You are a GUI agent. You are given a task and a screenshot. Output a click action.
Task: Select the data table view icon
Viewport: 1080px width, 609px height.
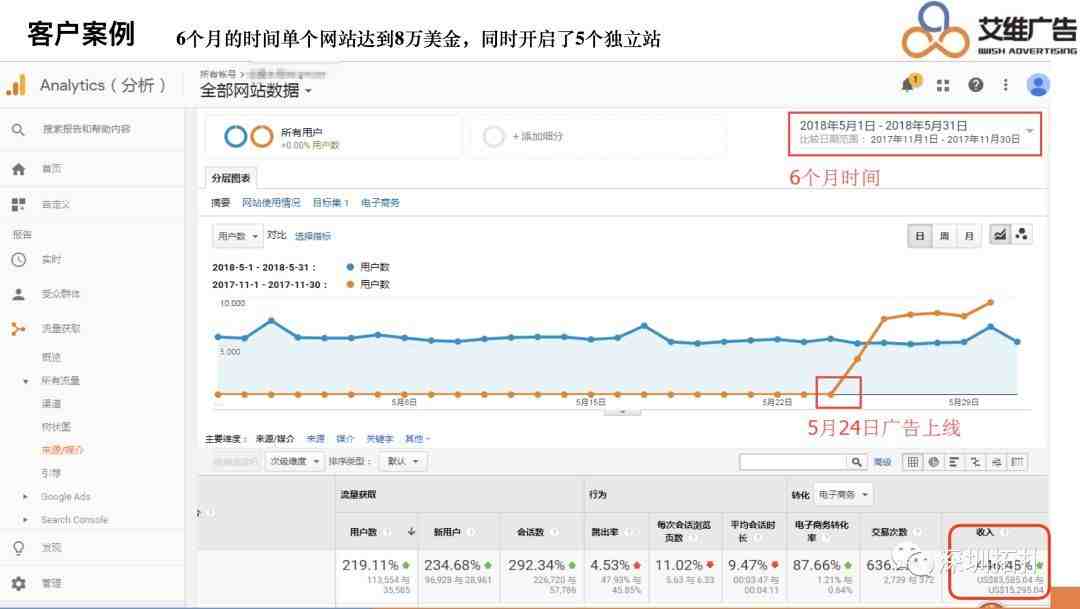pos(913,462)
